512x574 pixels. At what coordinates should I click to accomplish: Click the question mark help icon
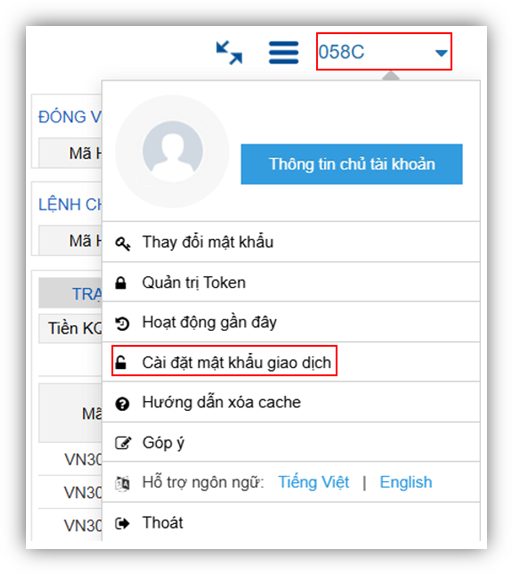click(x=122, y=404)
